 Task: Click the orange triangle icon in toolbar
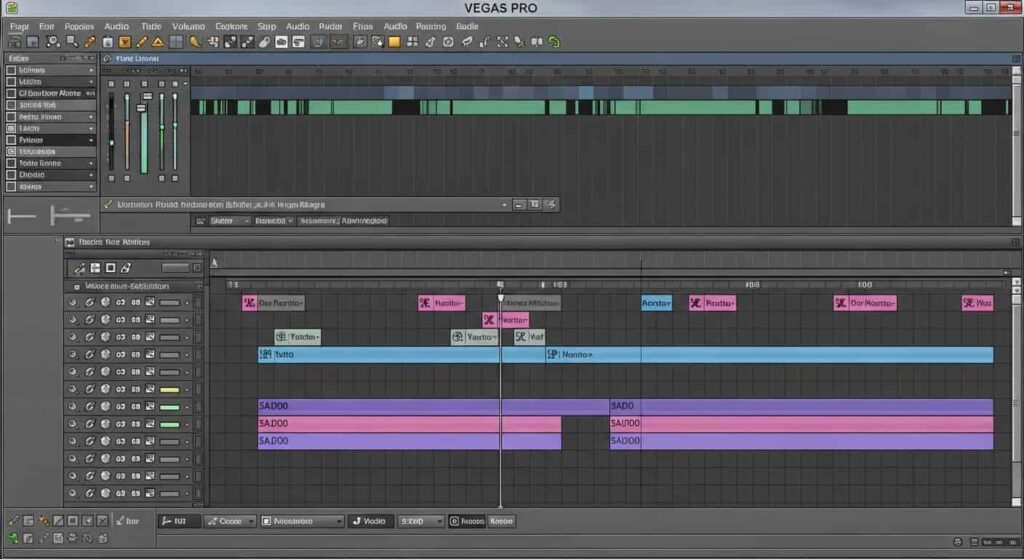click(158, 42)
